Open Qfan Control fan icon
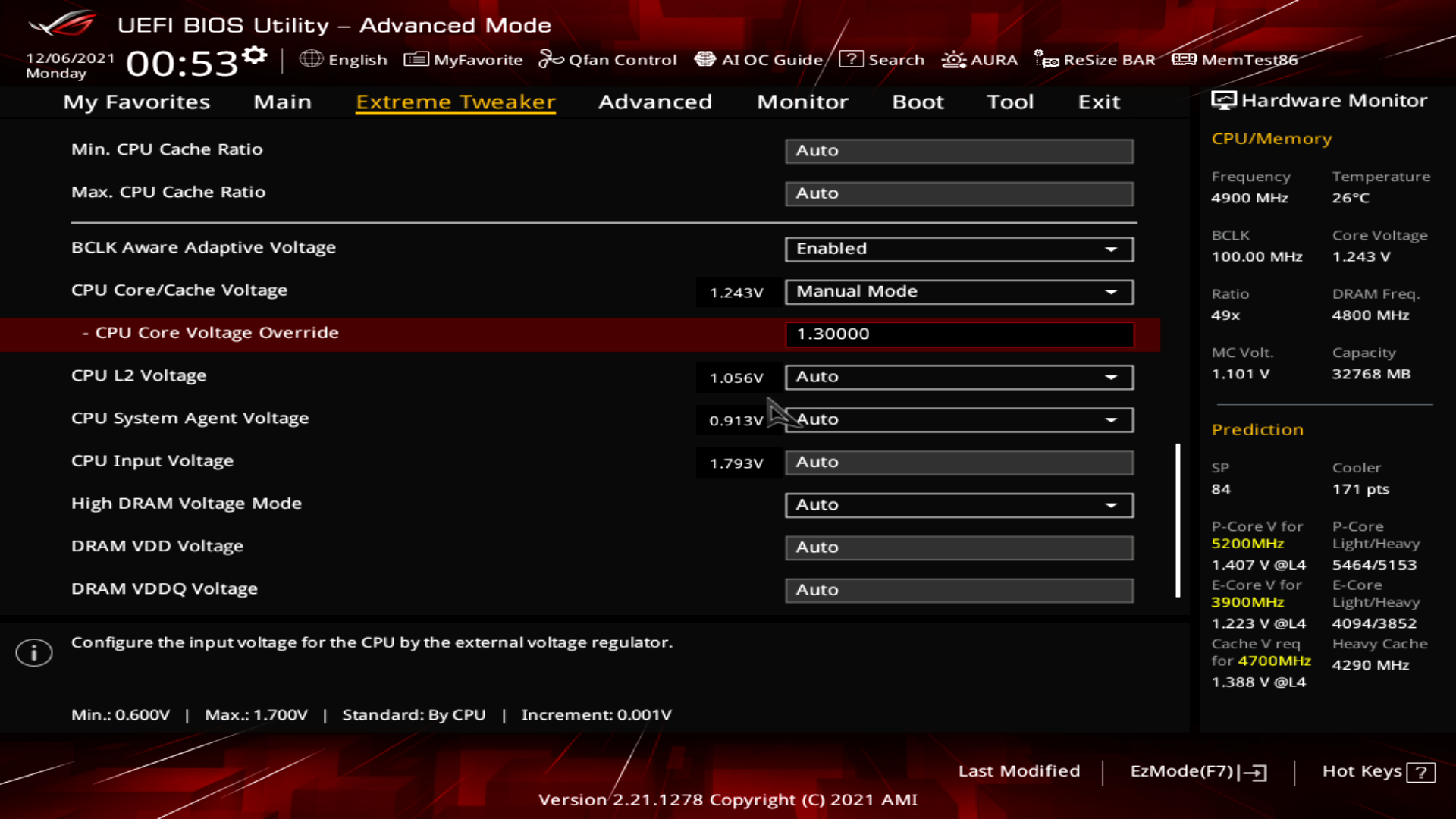 [551, 59]
